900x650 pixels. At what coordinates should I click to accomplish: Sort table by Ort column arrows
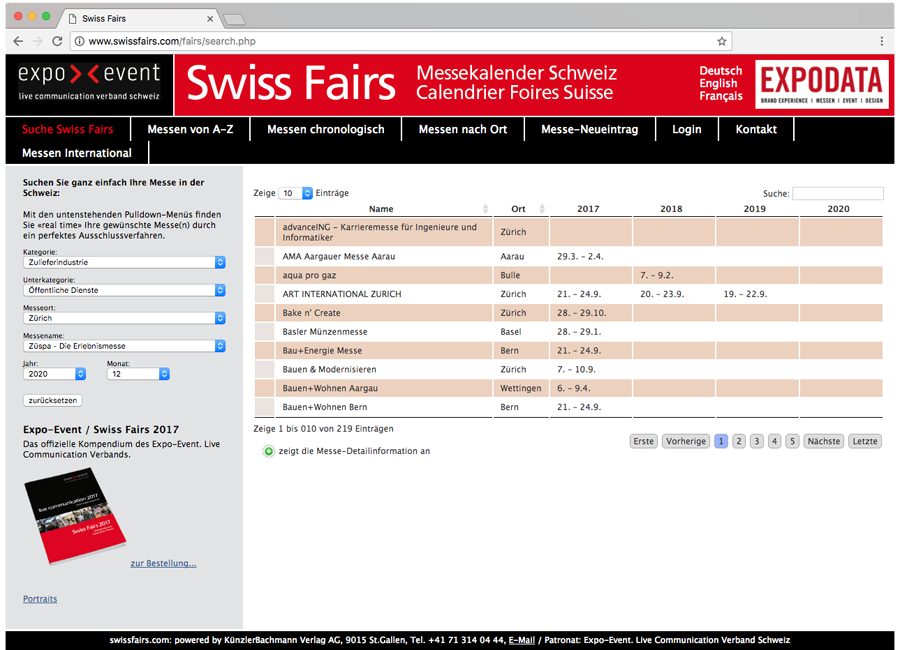point(542,209)
